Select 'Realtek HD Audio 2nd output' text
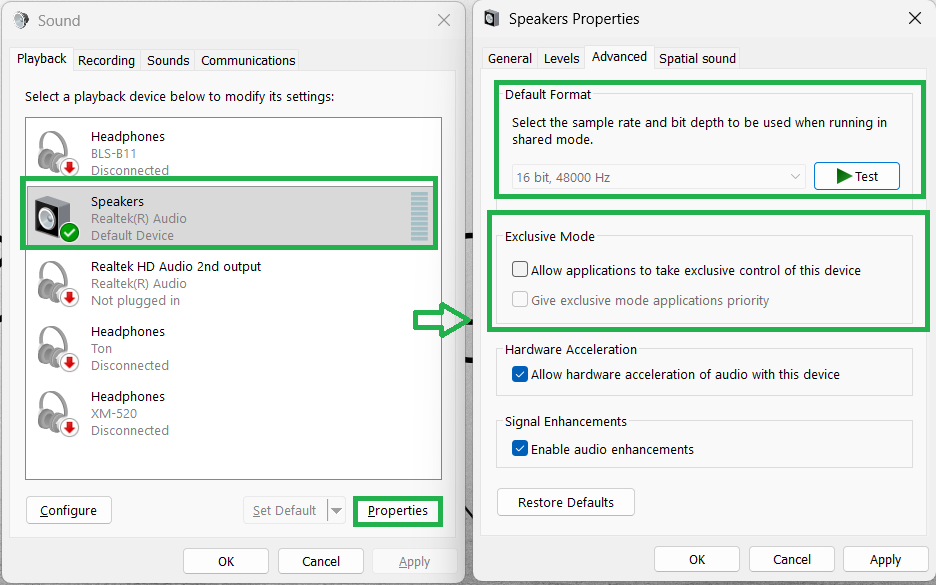This screenshot has width=936, height=585. 176,266
